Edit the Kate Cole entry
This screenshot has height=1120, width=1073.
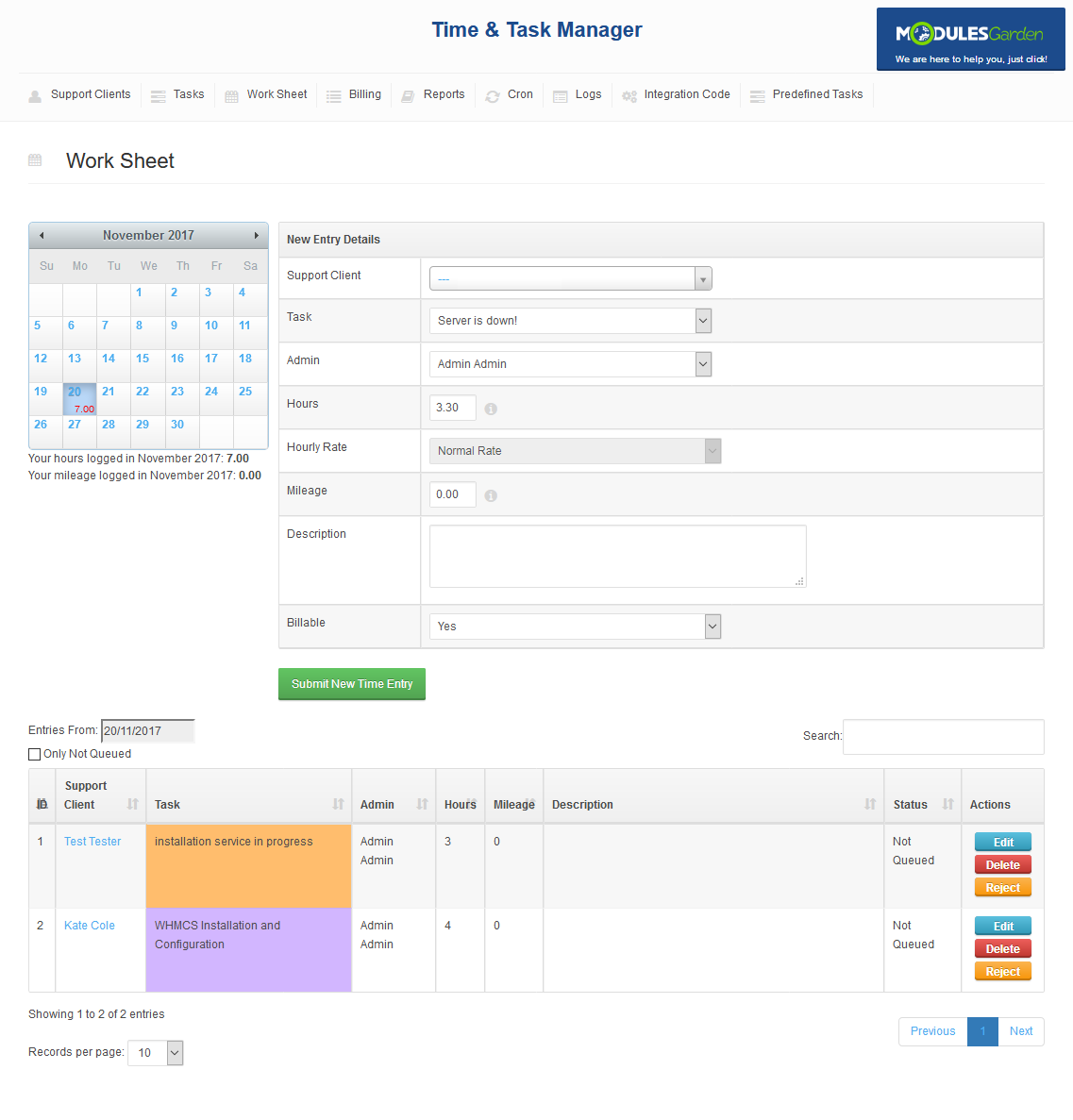click(1003, 927)
